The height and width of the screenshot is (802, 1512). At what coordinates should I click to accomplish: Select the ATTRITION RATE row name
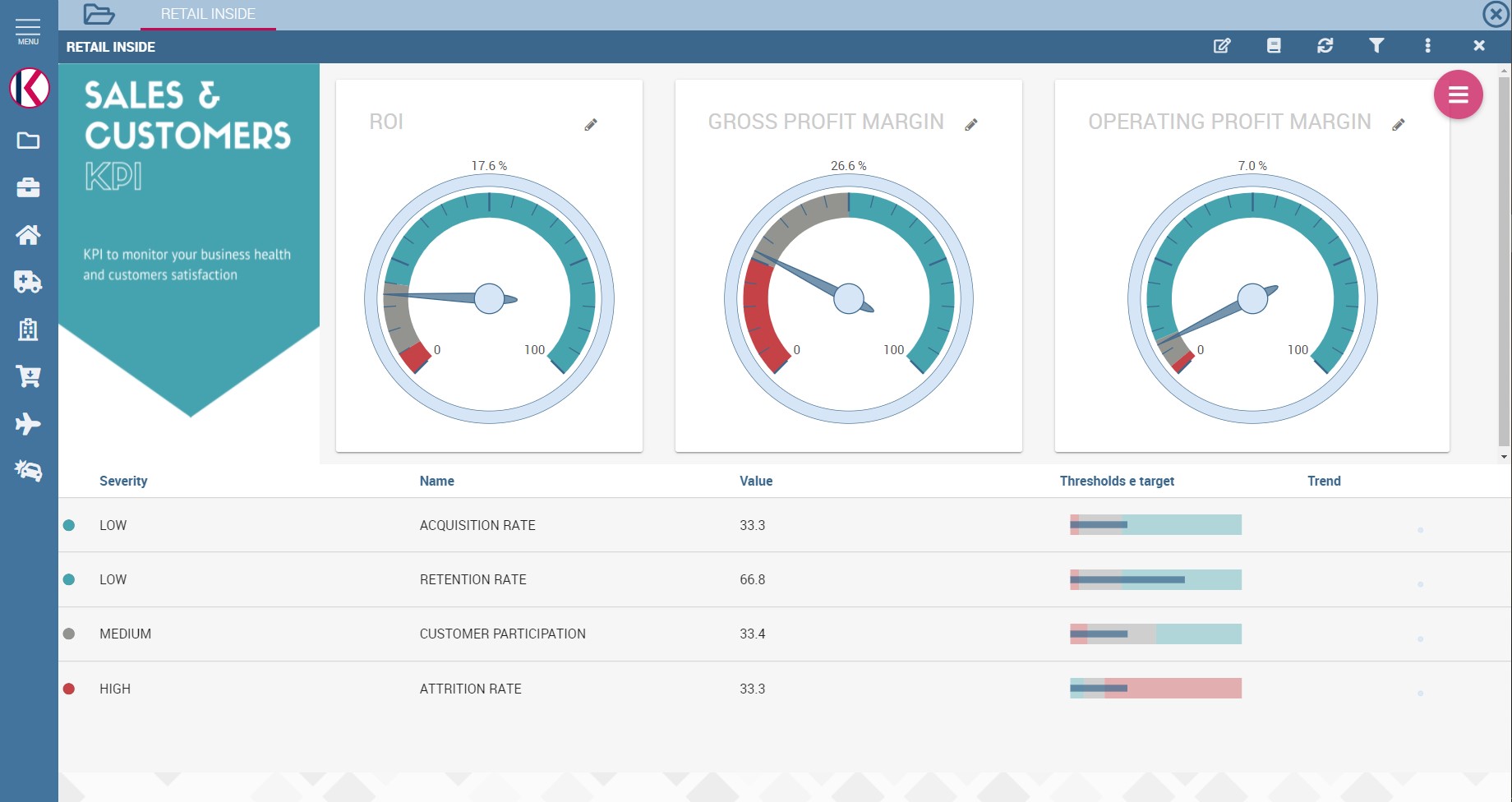[x=470, y=689]
